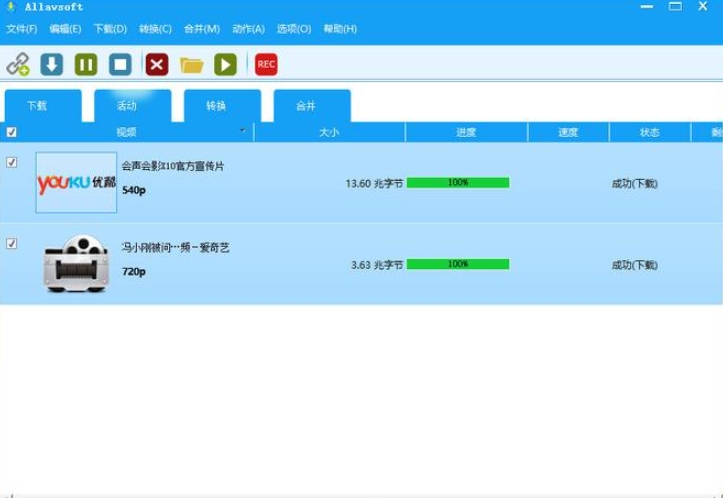Image resolution: width=723 pixels, height=498 pixels.
Task: Open the download folder icon
Action: (191, 65)
